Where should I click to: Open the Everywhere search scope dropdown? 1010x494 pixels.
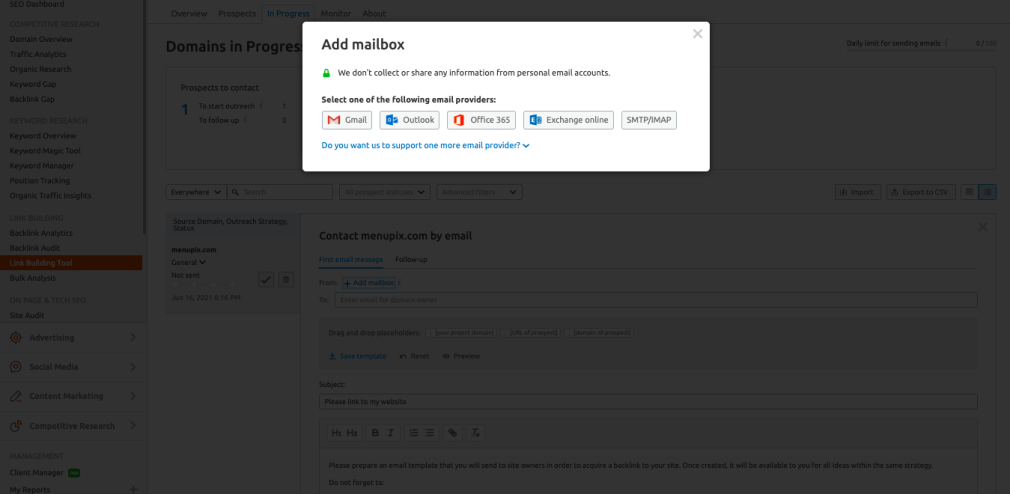tap(195, 191)
